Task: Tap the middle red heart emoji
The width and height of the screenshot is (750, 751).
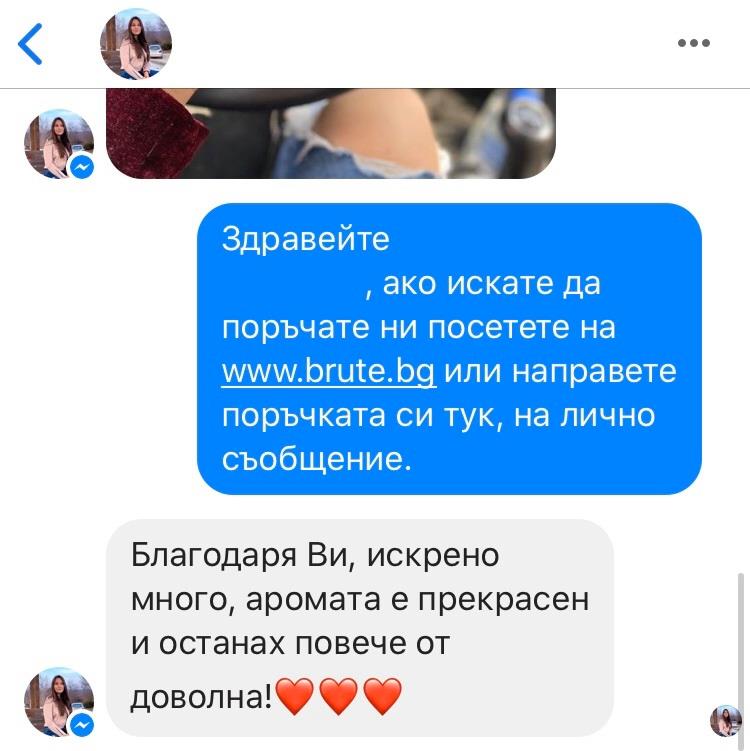Action: pyautogui.click(x=338, y=696)
